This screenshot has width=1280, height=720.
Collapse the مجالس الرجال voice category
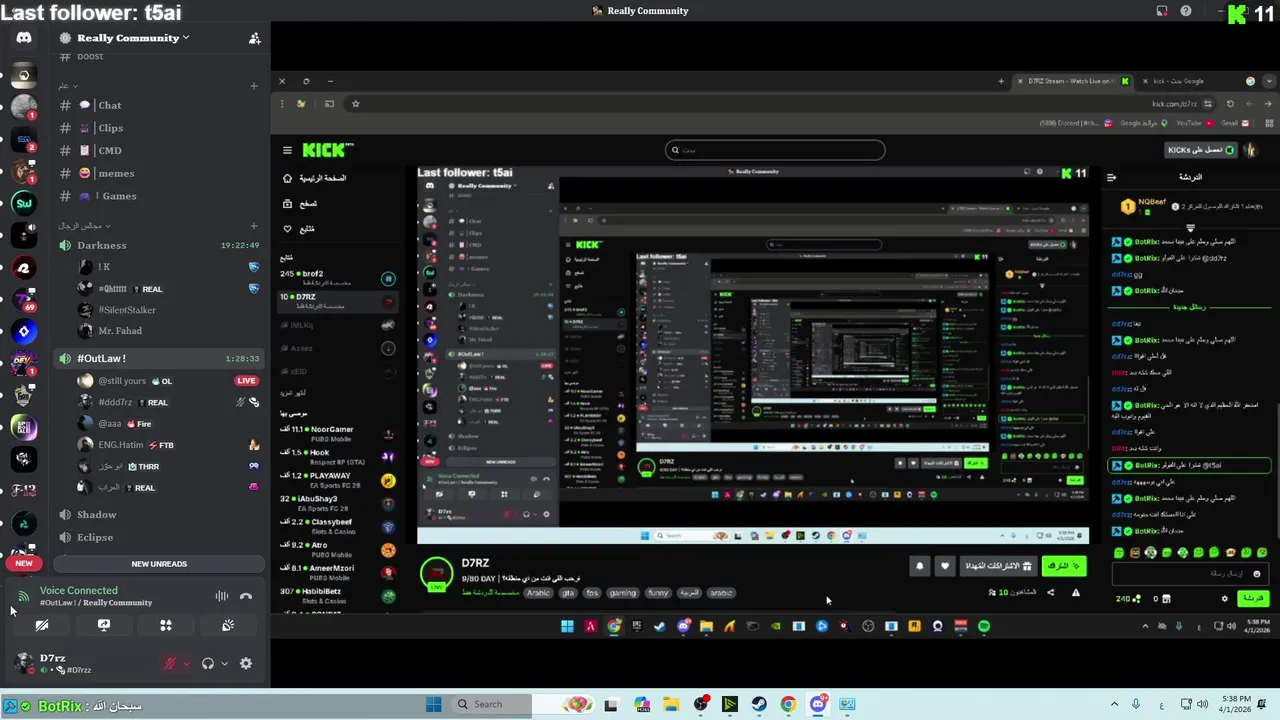pyautogui.click(x=84, y=226)
